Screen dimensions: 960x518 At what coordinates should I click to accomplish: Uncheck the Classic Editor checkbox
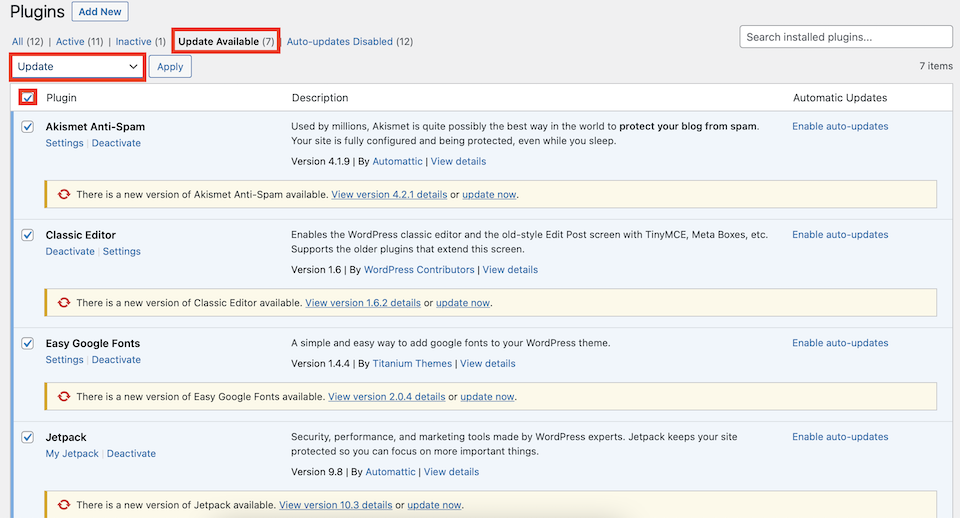click(28, 235)
